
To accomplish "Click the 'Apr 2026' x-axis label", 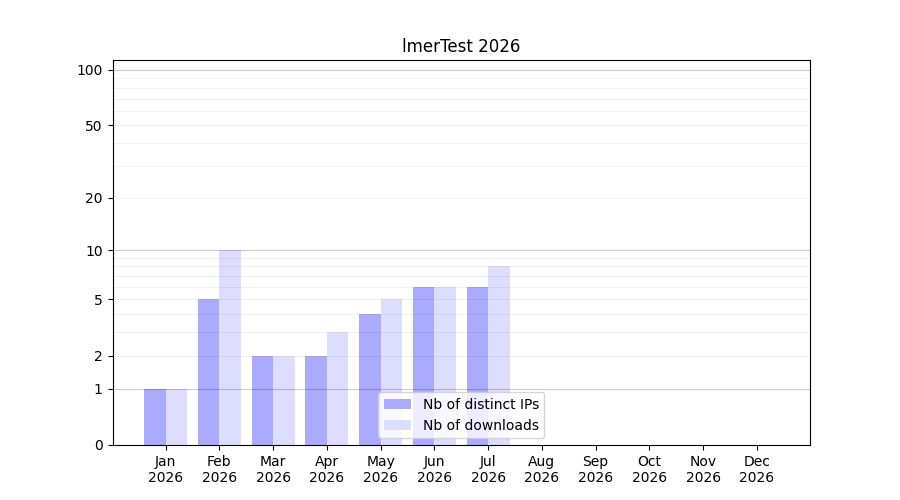I will (x=327, y=470).
